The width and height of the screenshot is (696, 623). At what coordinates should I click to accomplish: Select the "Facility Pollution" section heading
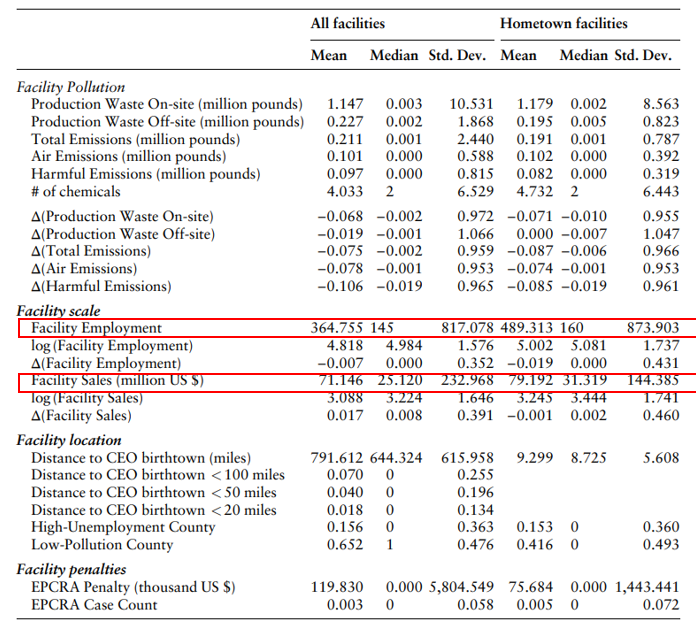(x=71, y=88)
